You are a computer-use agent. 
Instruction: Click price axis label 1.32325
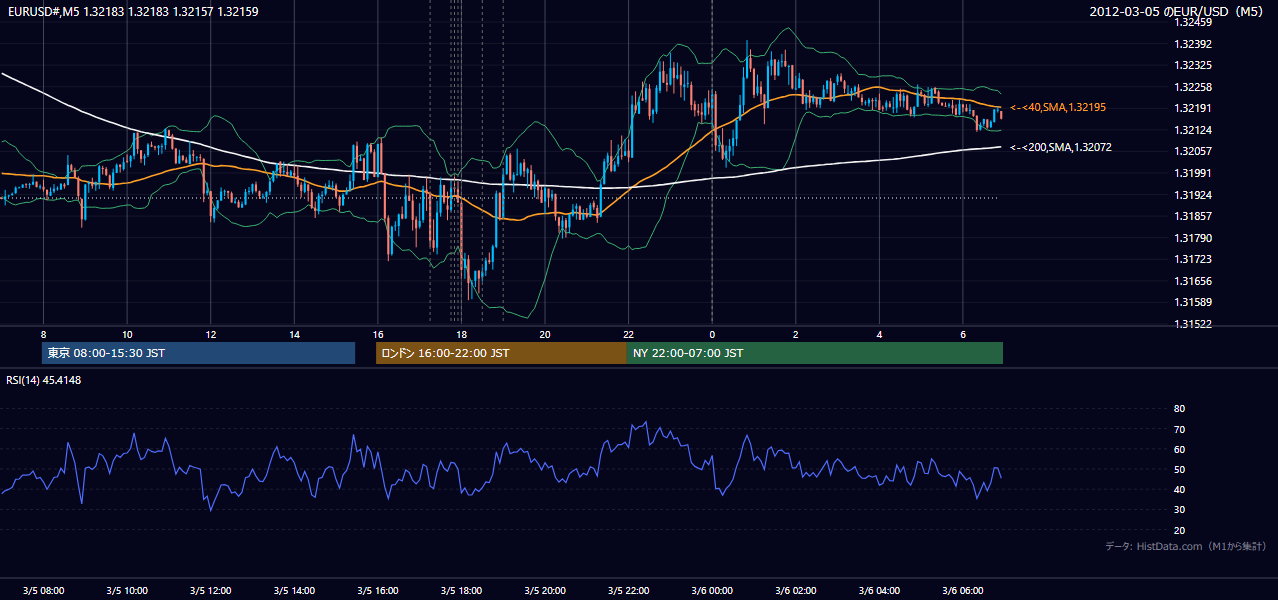(x=1193, y=65)
